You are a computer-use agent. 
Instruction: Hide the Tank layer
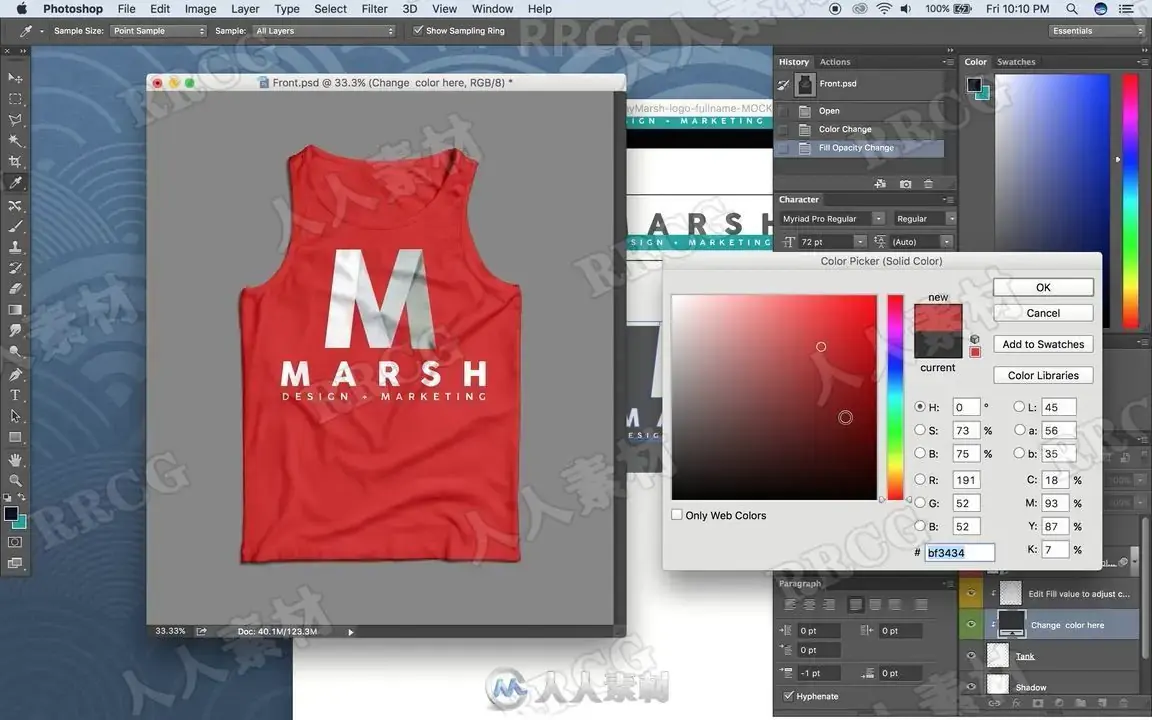(x=971, y=655)
